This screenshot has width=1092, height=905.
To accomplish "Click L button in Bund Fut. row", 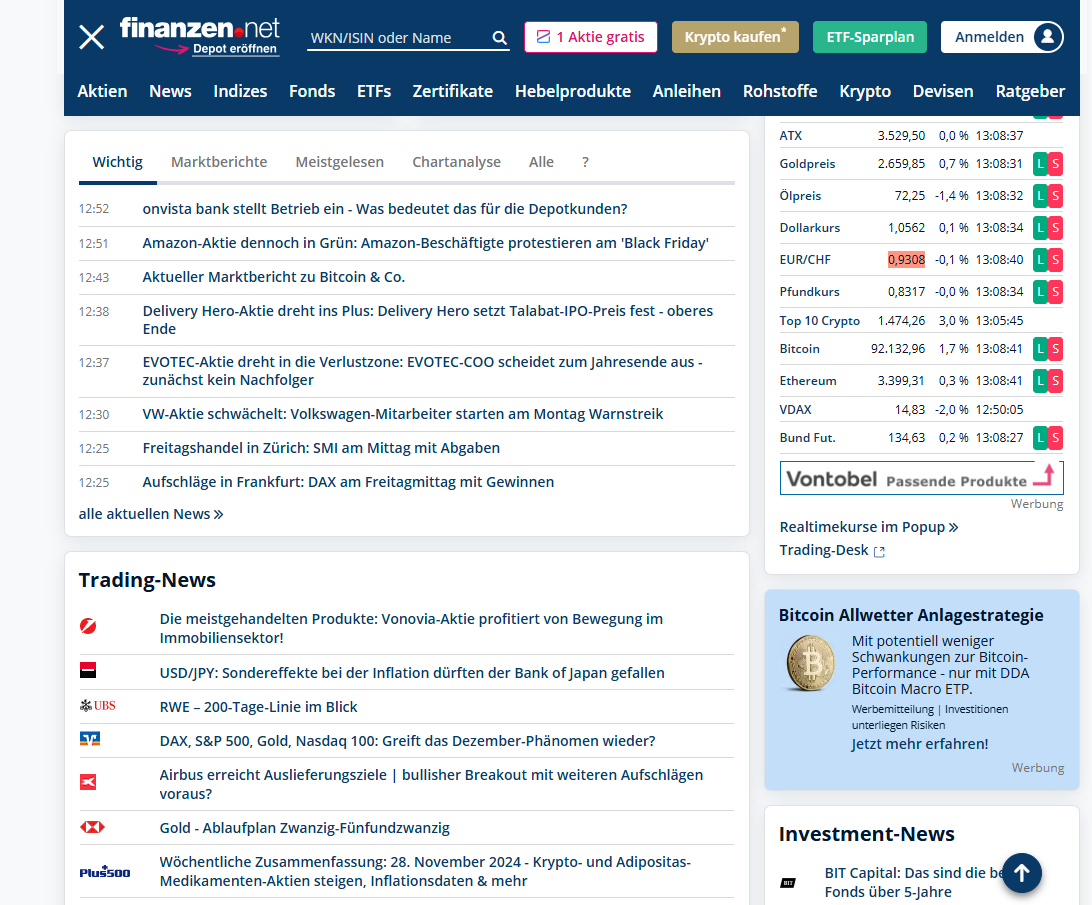I will point(1040,438).
